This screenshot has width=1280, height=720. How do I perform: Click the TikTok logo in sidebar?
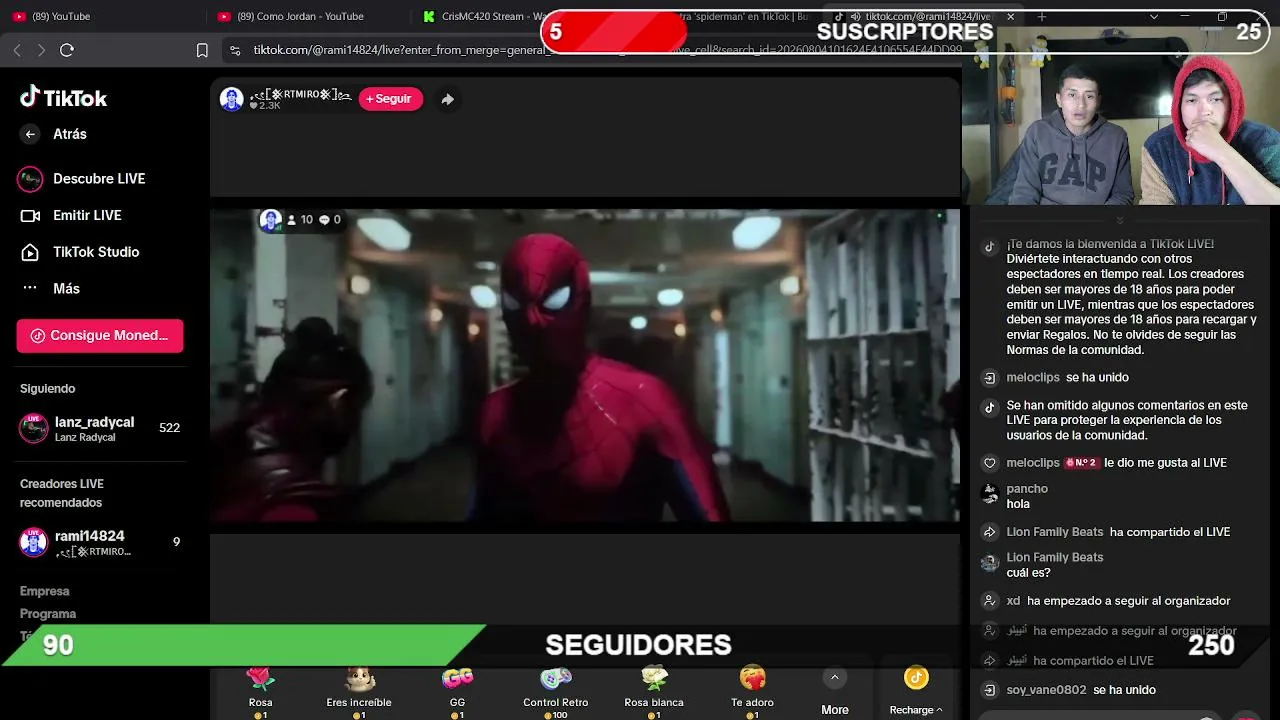click(63, 97)
